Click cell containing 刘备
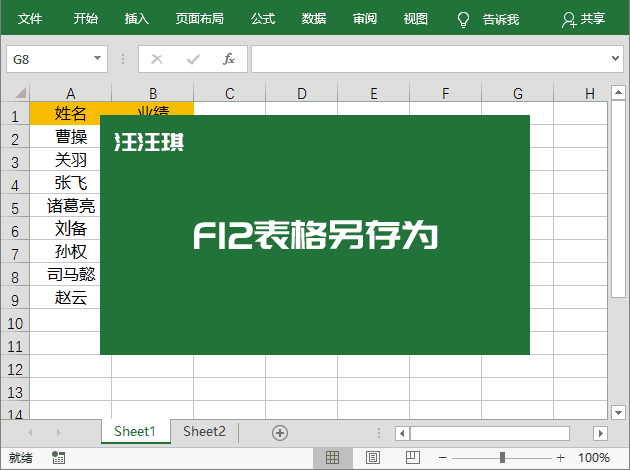This screenshot has height=470, width=630. pos(65,229)
